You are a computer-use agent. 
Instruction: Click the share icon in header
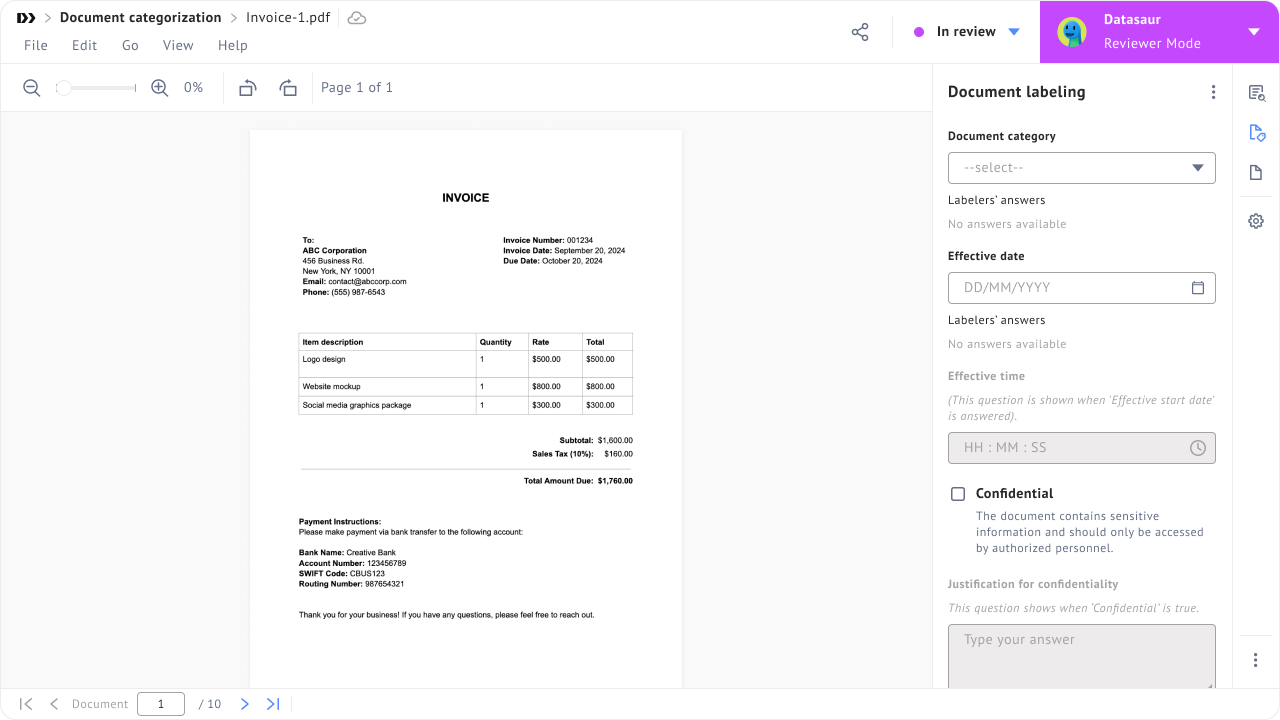860,32
